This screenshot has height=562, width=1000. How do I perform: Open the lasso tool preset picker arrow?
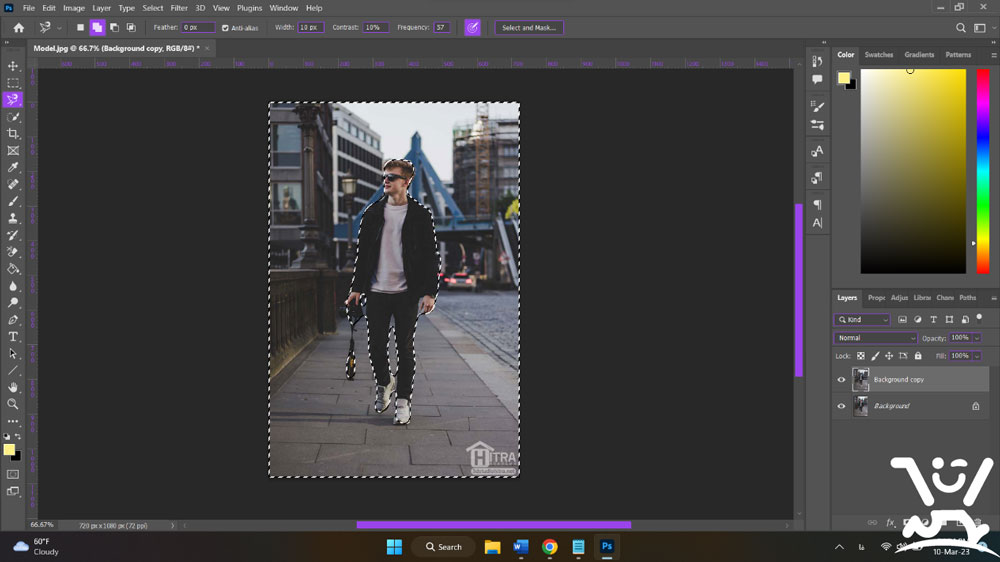pyautogui.click(x=59, y=28)
